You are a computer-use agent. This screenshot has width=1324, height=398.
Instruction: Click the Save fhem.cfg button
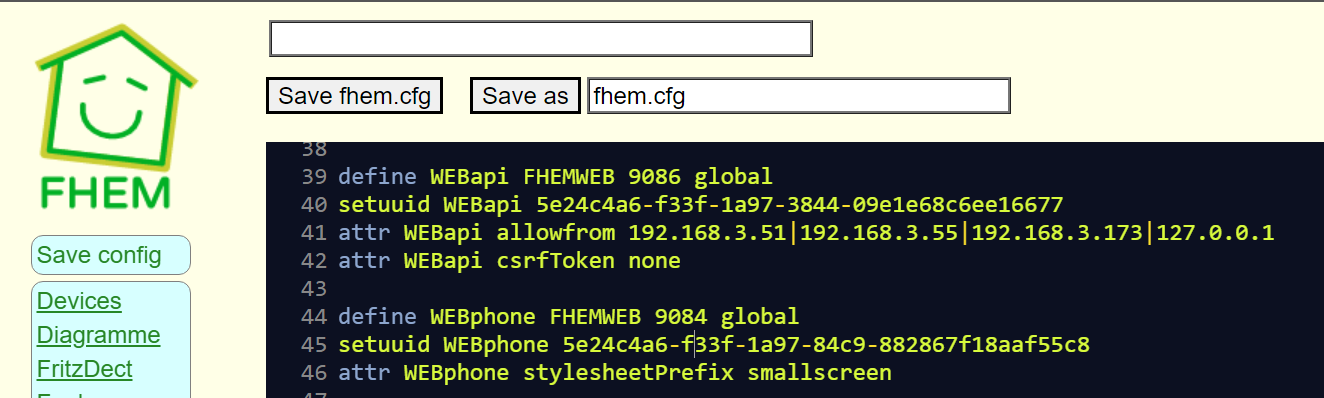[x=354, y=96]
